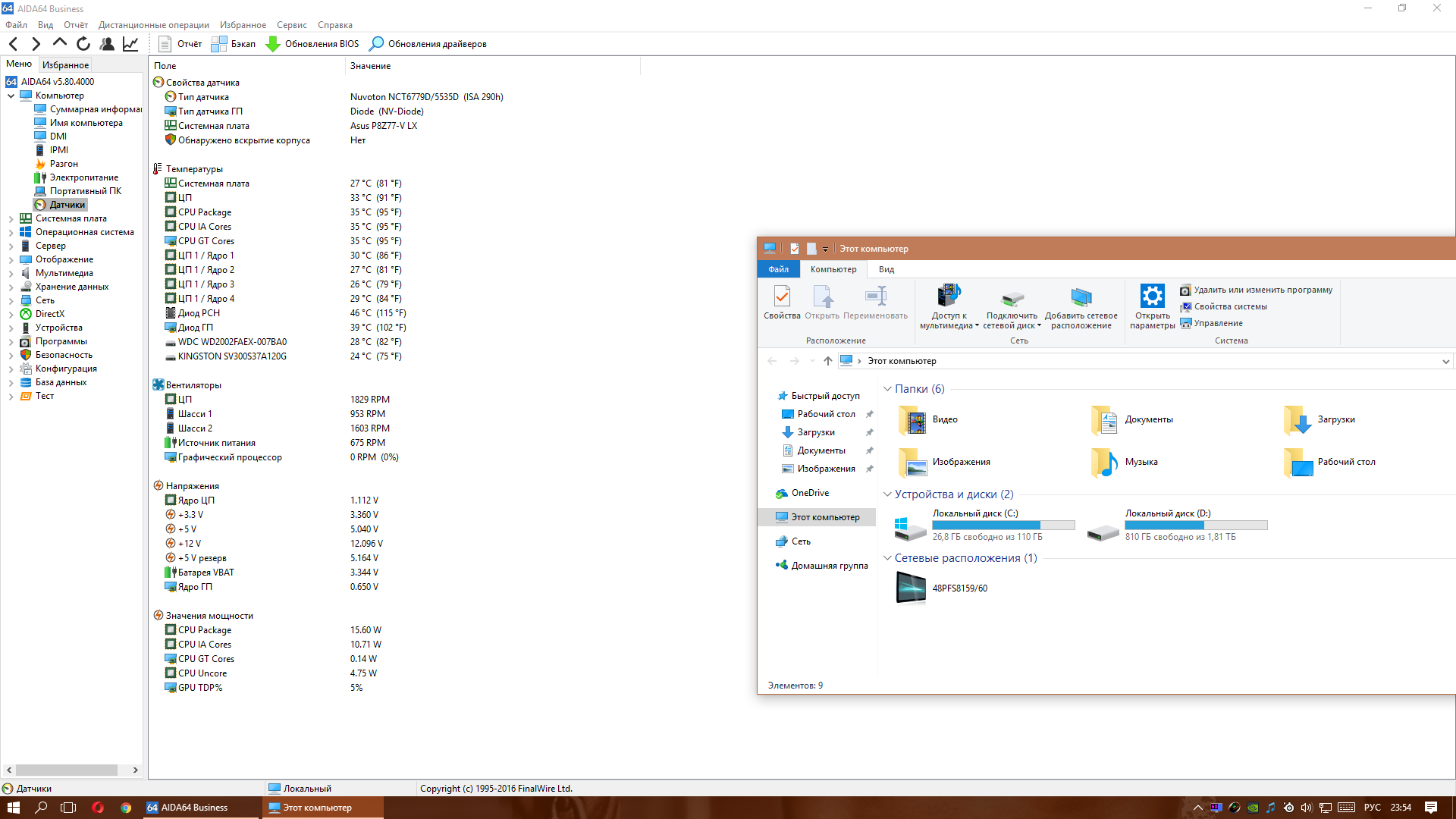Expand the Сервер tree node

pyautogui.click(x=11, y=246)
